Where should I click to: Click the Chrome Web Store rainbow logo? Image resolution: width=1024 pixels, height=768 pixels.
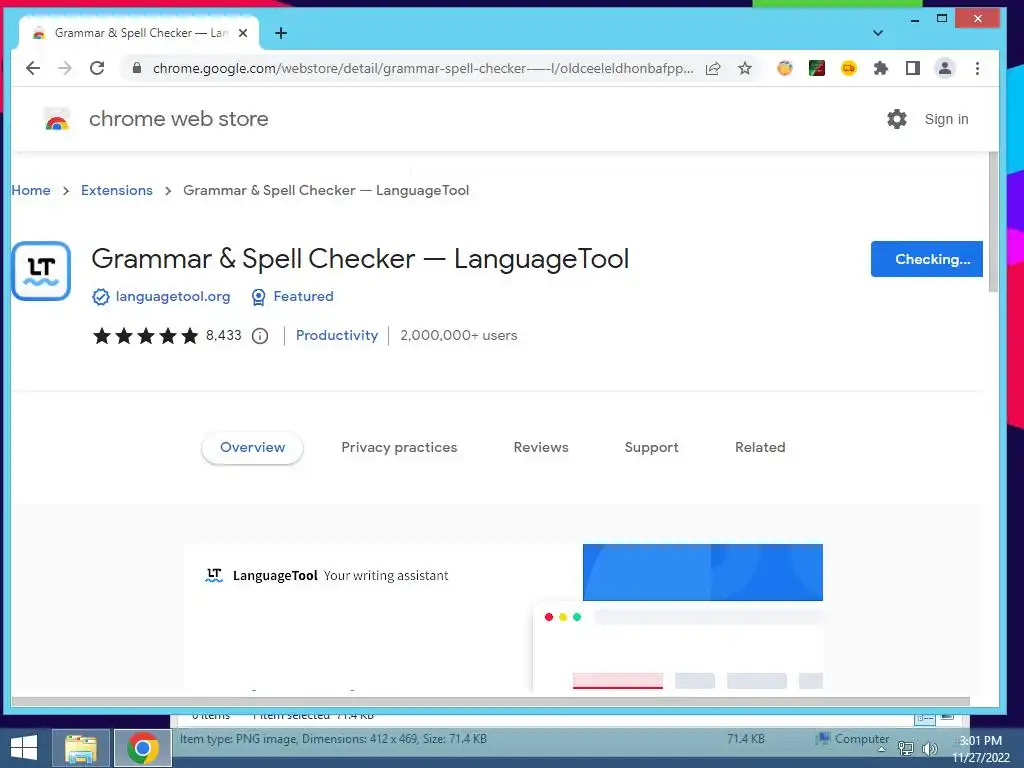pos(57,120)
